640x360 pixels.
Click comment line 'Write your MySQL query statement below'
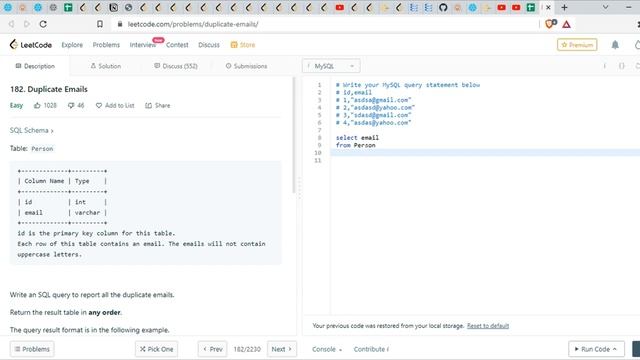[x=408, y=85]
